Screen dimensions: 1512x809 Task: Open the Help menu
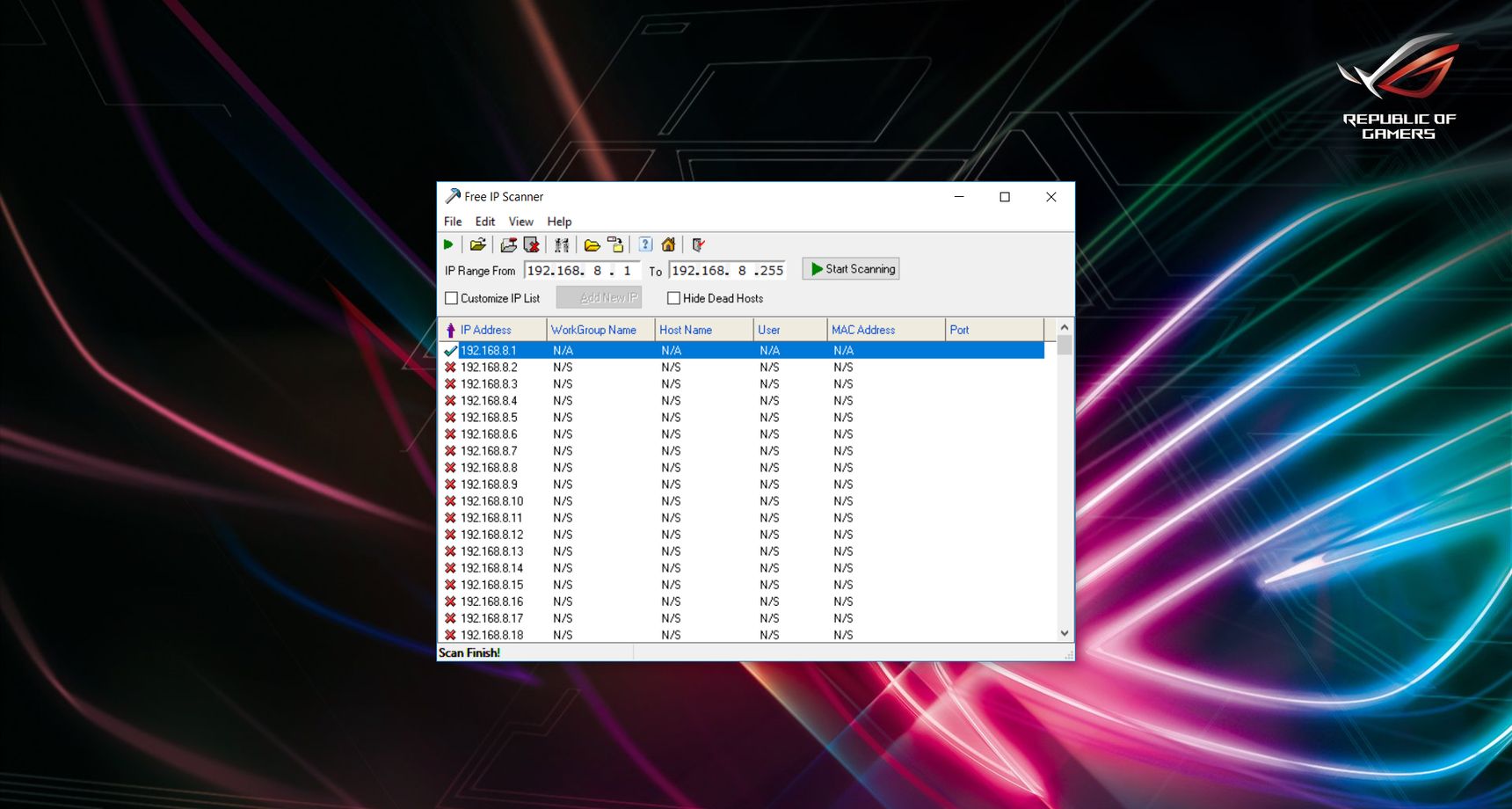point(559,222)
